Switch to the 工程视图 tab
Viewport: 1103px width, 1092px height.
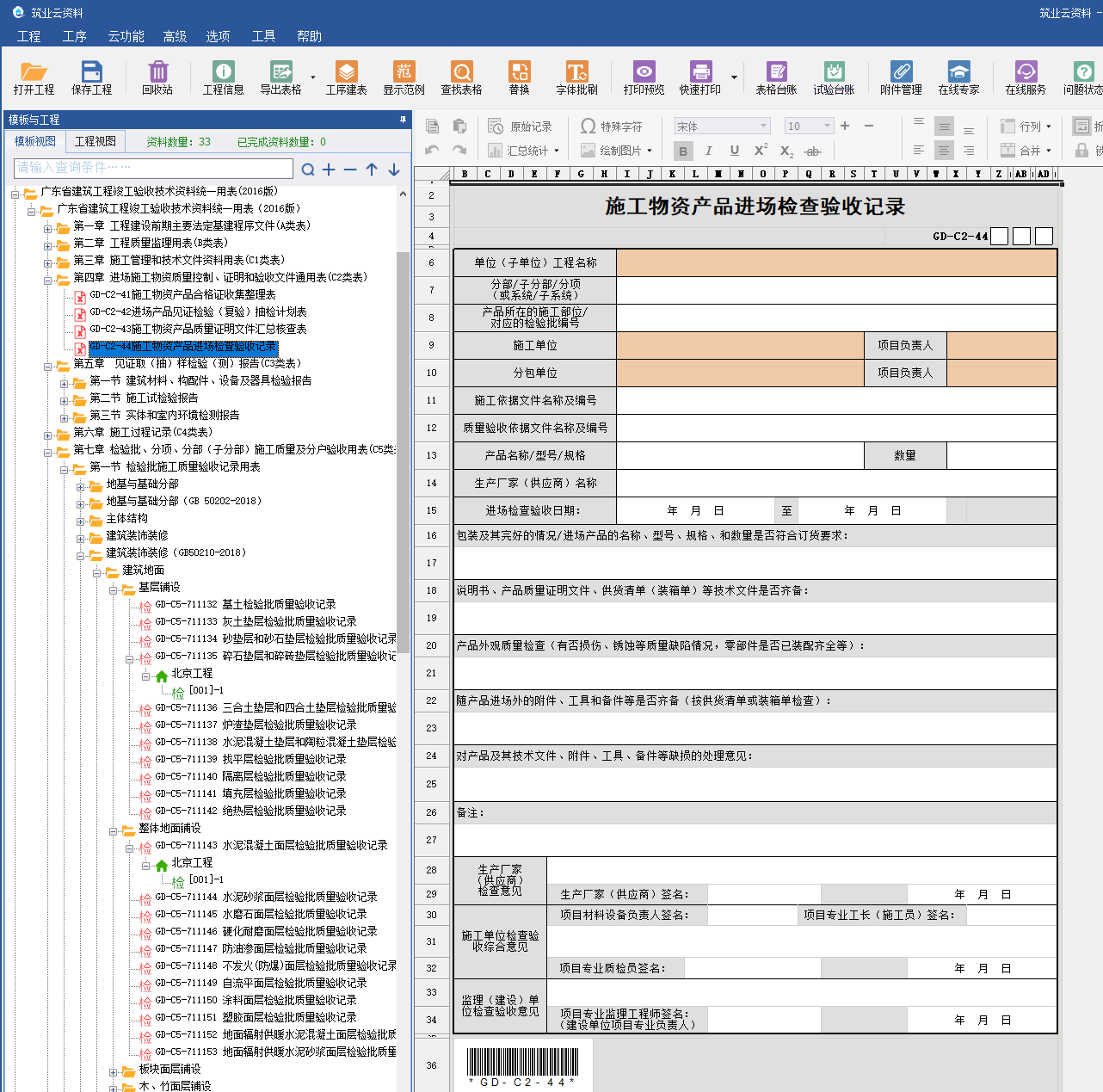coord(95,141)
